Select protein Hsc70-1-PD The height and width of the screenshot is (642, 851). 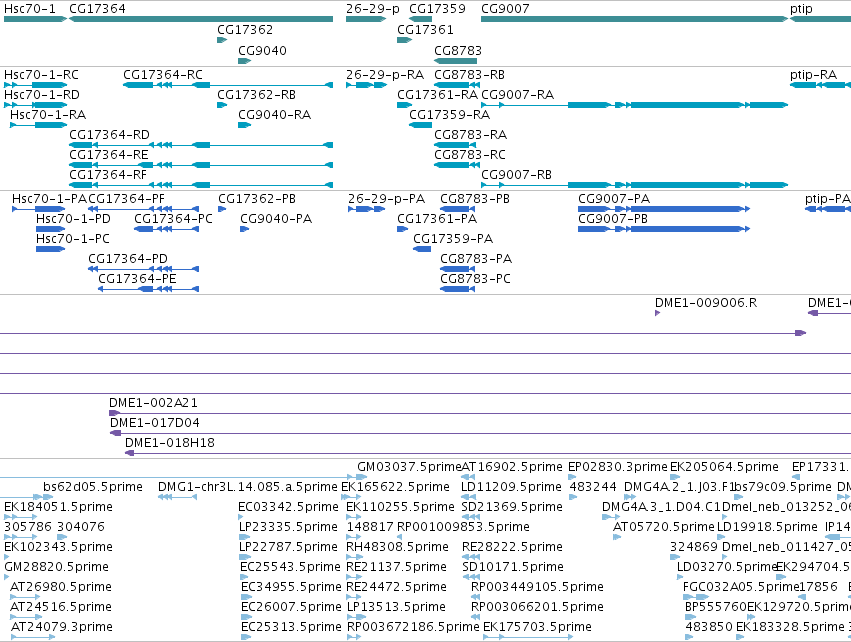50,229
